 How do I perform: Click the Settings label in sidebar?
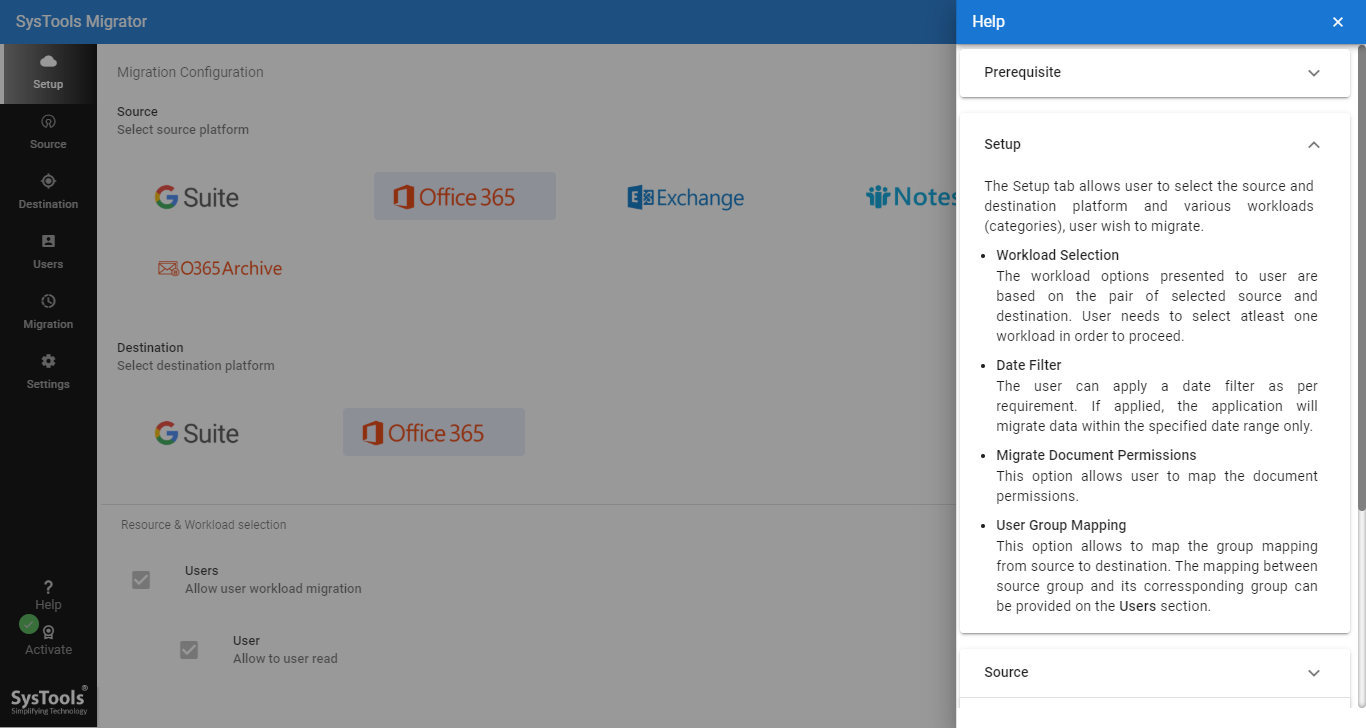coord(48,384)
